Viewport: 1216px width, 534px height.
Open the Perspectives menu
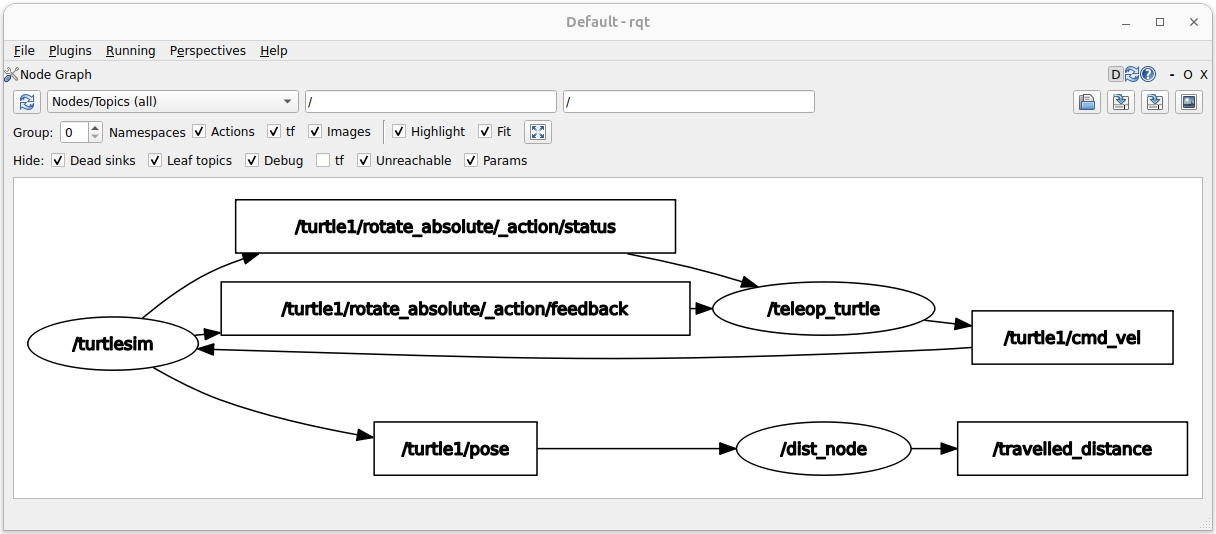[x=207, y=50]
